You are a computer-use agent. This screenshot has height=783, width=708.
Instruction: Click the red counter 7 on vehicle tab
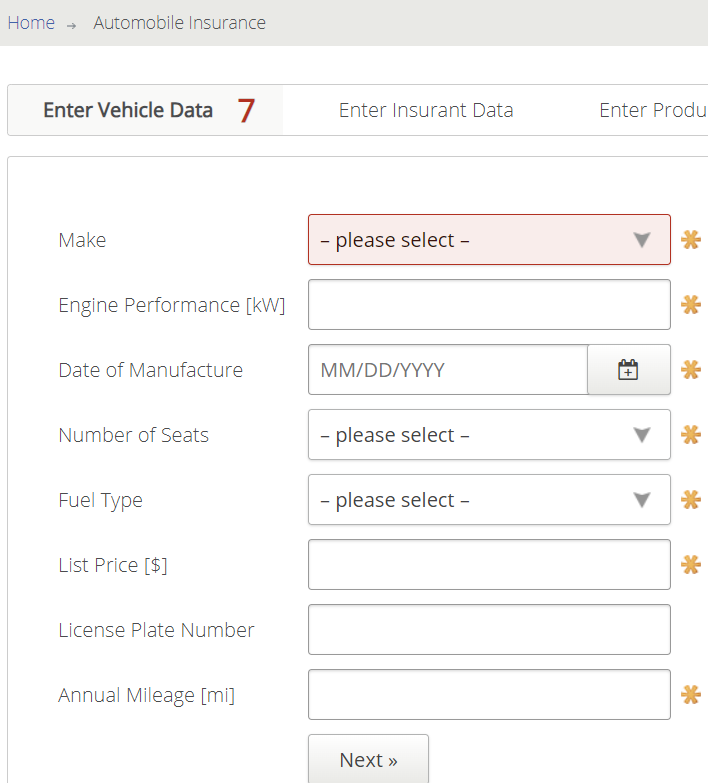pos(246,110)
